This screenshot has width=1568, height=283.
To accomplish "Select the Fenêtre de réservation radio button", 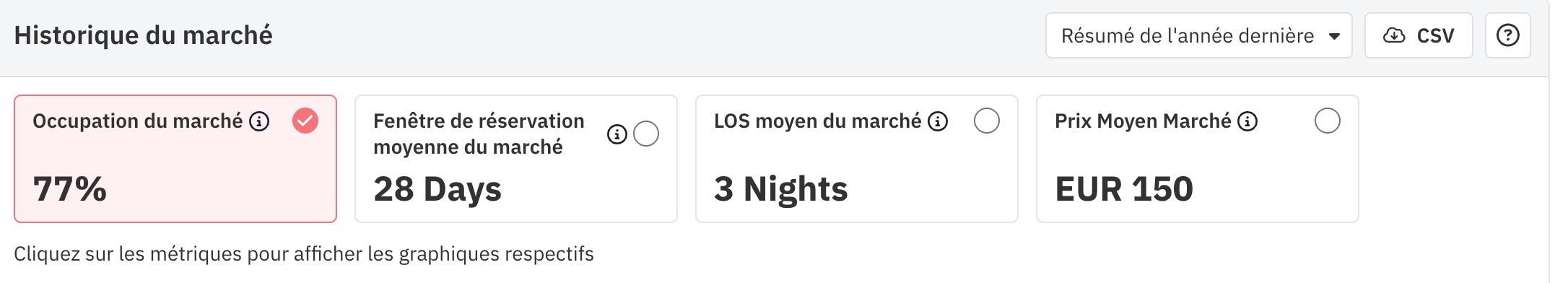I will [646, 134].
